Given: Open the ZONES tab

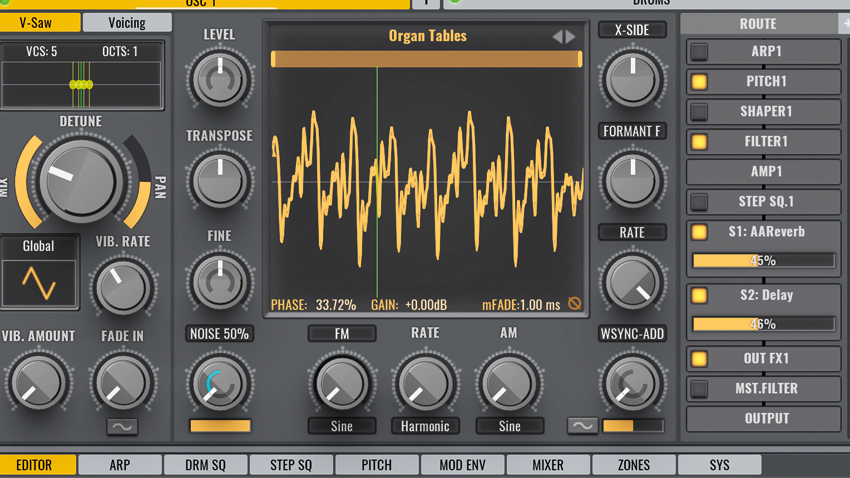Looking at the screenshot, I should pos(634,465).
